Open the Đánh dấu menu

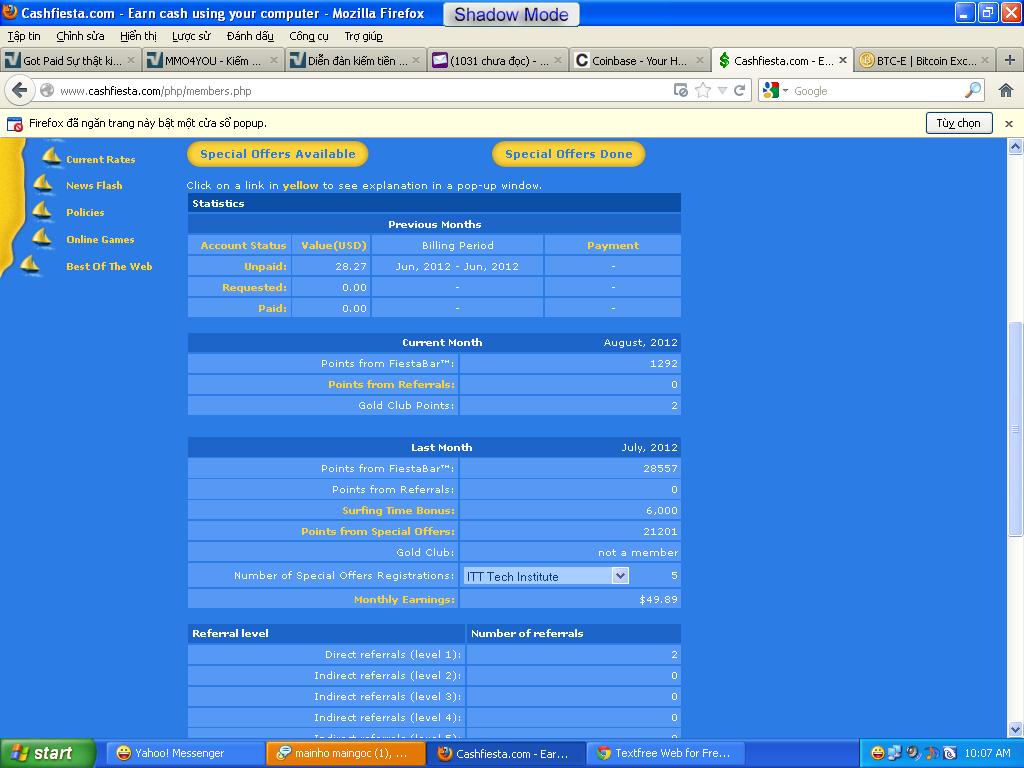250,36
